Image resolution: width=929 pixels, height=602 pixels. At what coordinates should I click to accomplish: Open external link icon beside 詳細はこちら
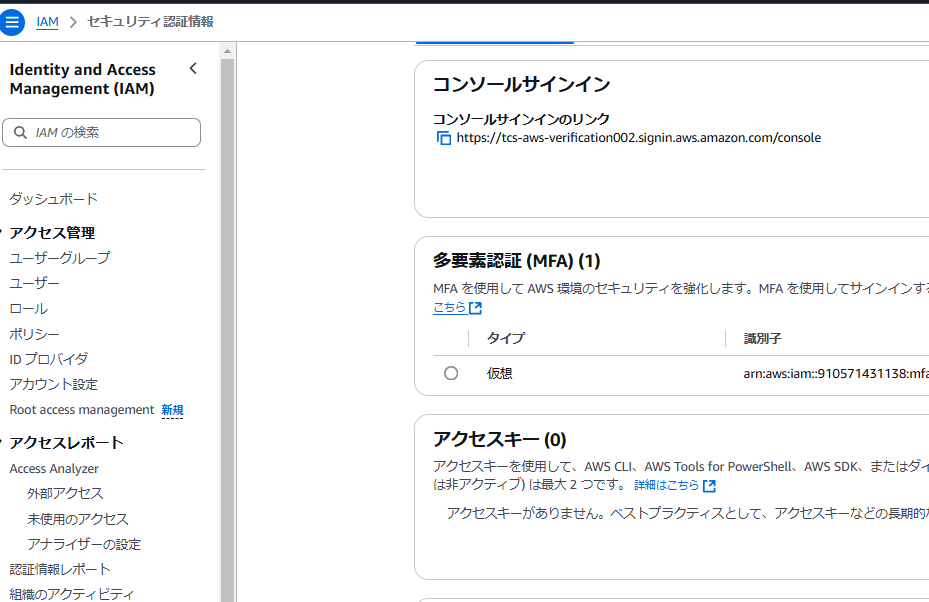click(709, 486)
